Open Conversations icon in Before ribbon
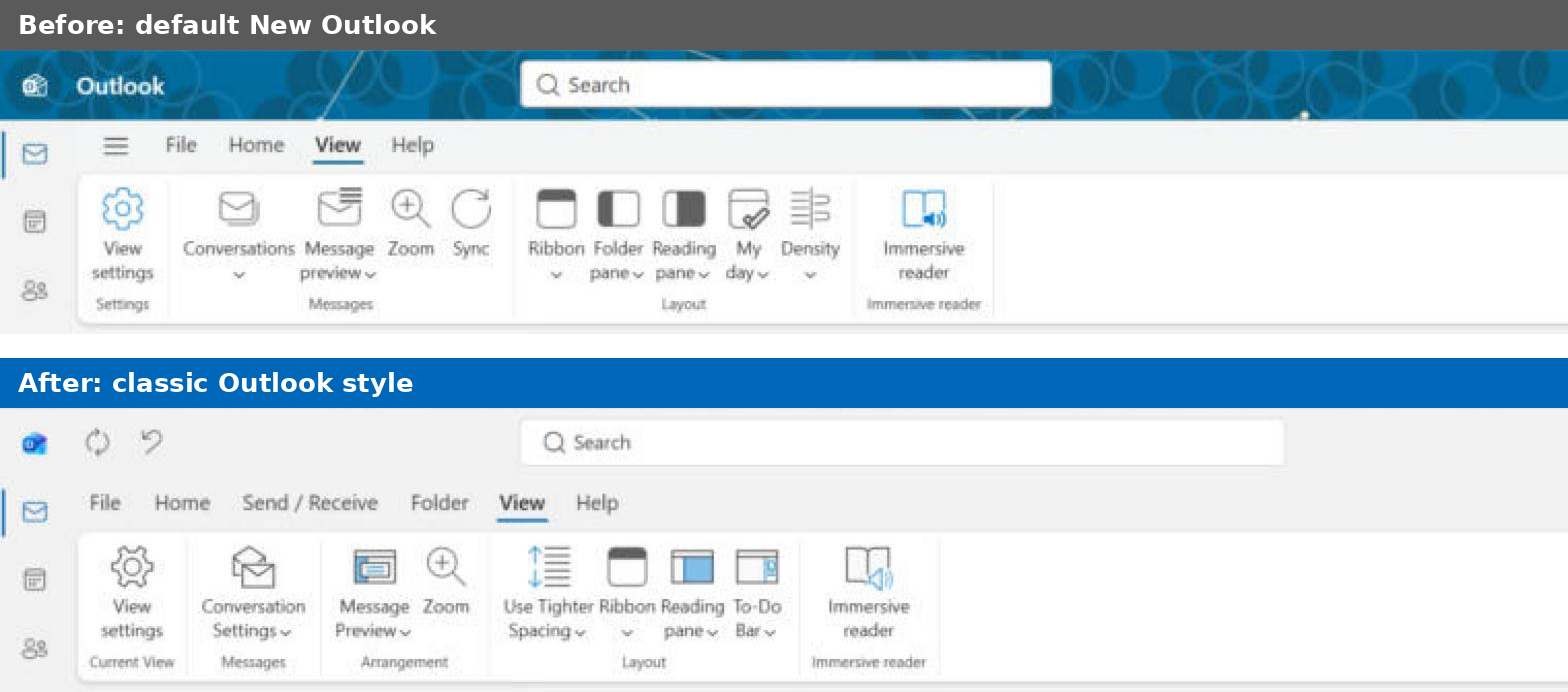Image resolution: width=1568 pixels, height=692 pixels. click(x=238, y=209)
